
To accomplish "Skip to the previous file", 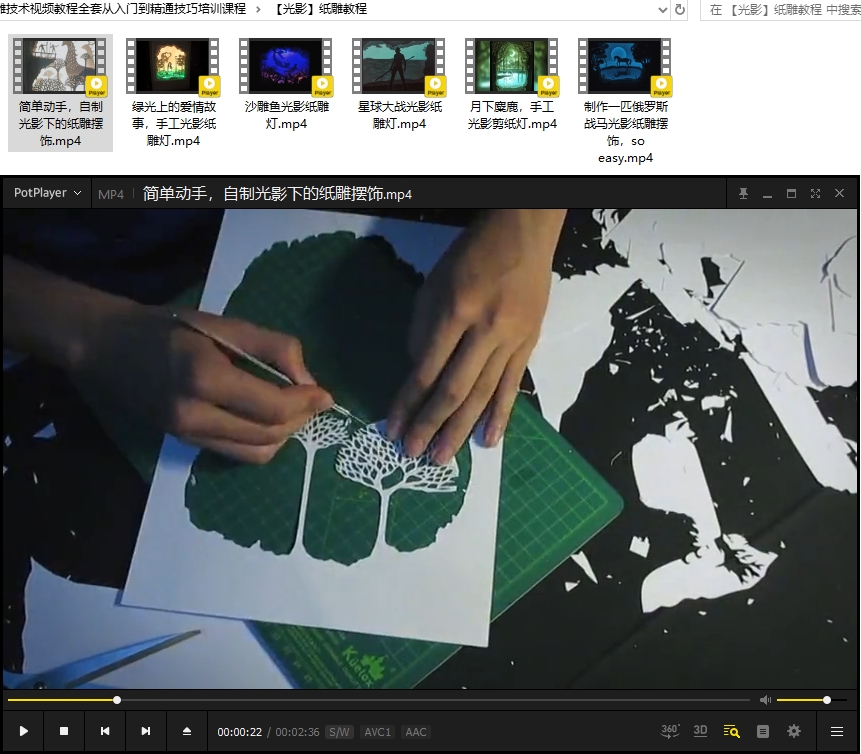I will click(105, 731).
